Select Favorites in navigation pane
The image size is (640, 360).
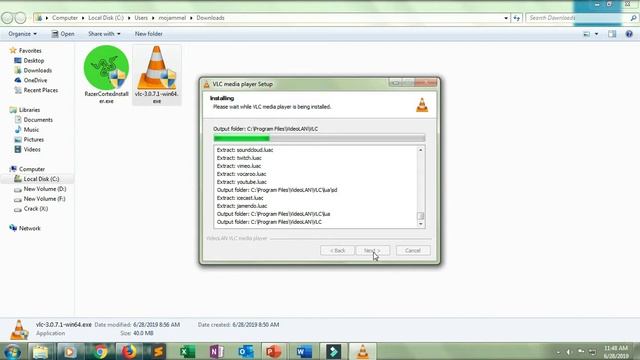tap(30, 51)
